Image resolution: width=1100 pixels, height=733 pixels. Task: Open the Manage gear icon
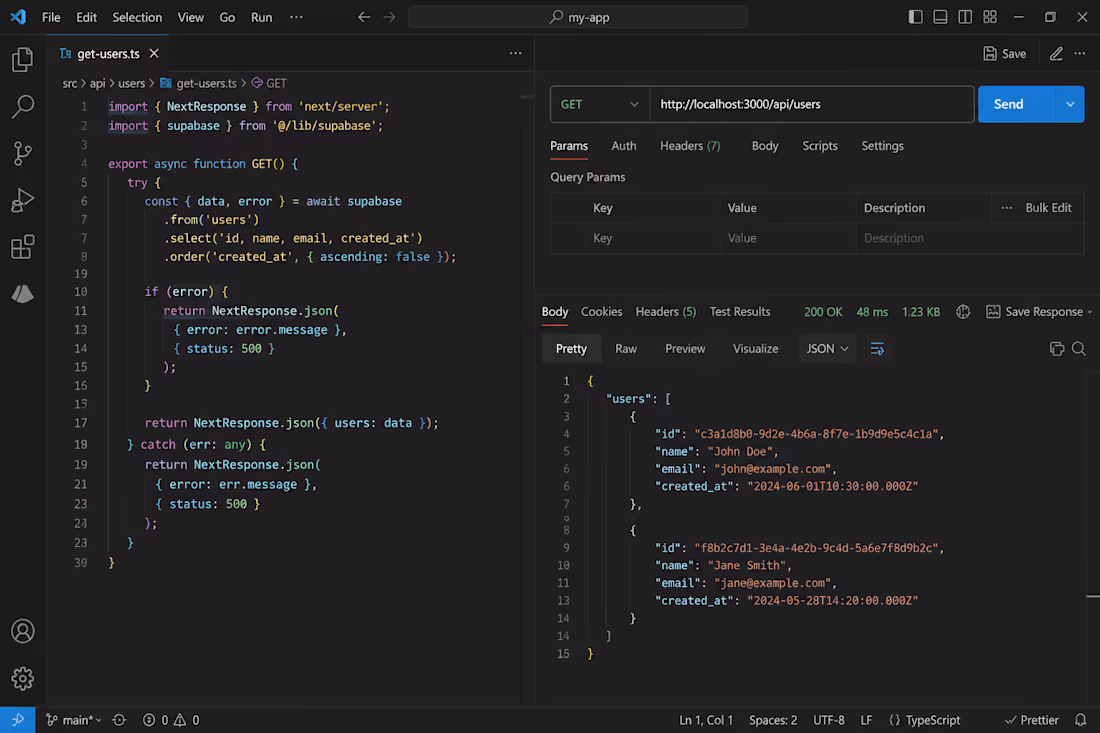click(22, 678)
